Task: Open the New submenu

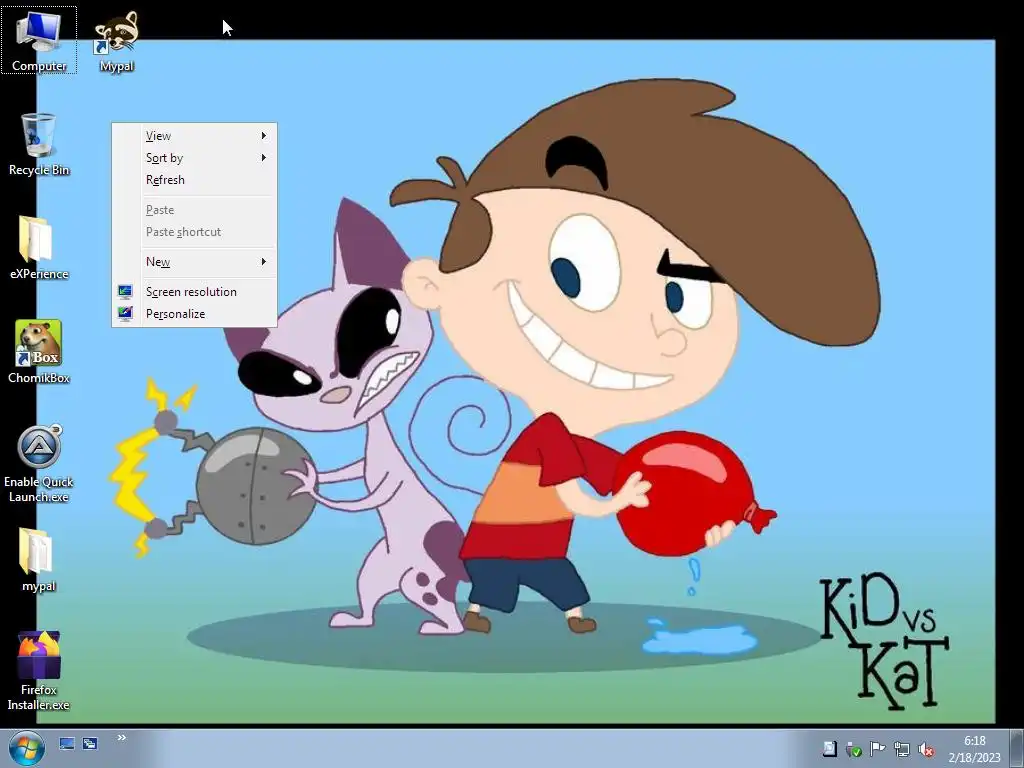Action: (195, 262)
